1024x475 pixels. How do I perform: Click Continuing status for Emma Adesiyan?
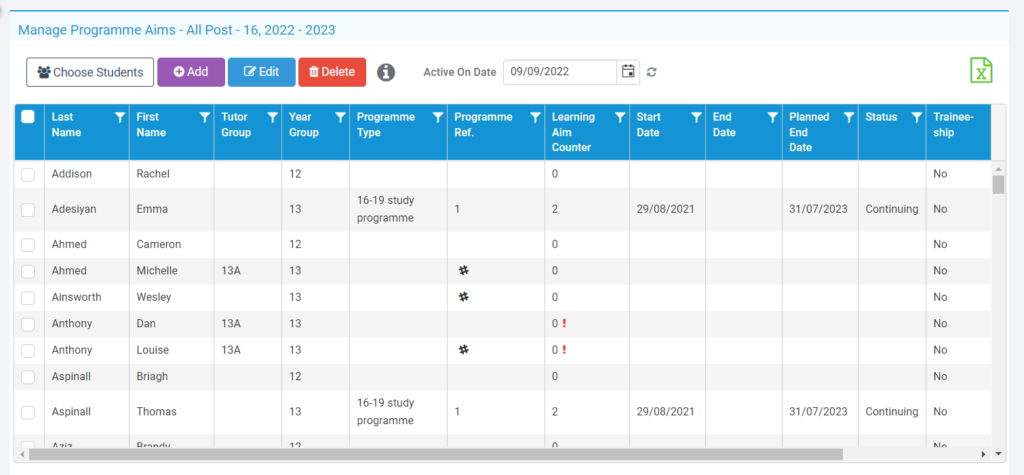892,210
